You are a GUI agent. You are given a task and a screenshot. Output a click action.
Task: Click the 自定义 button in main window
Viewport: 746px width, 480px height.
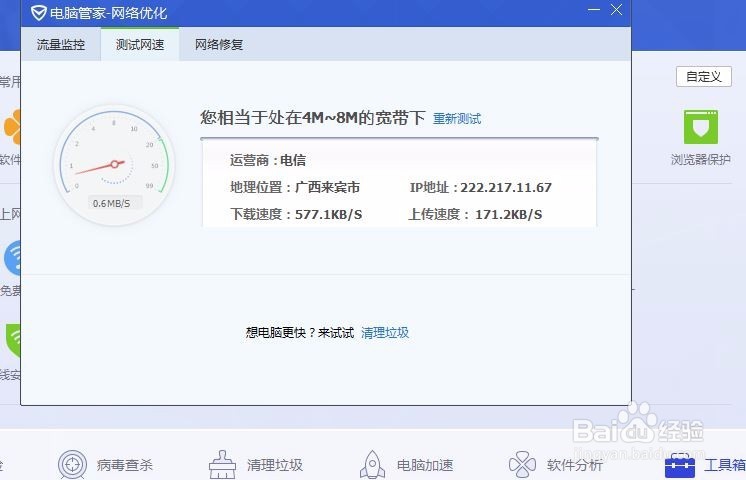click(704, 76)
